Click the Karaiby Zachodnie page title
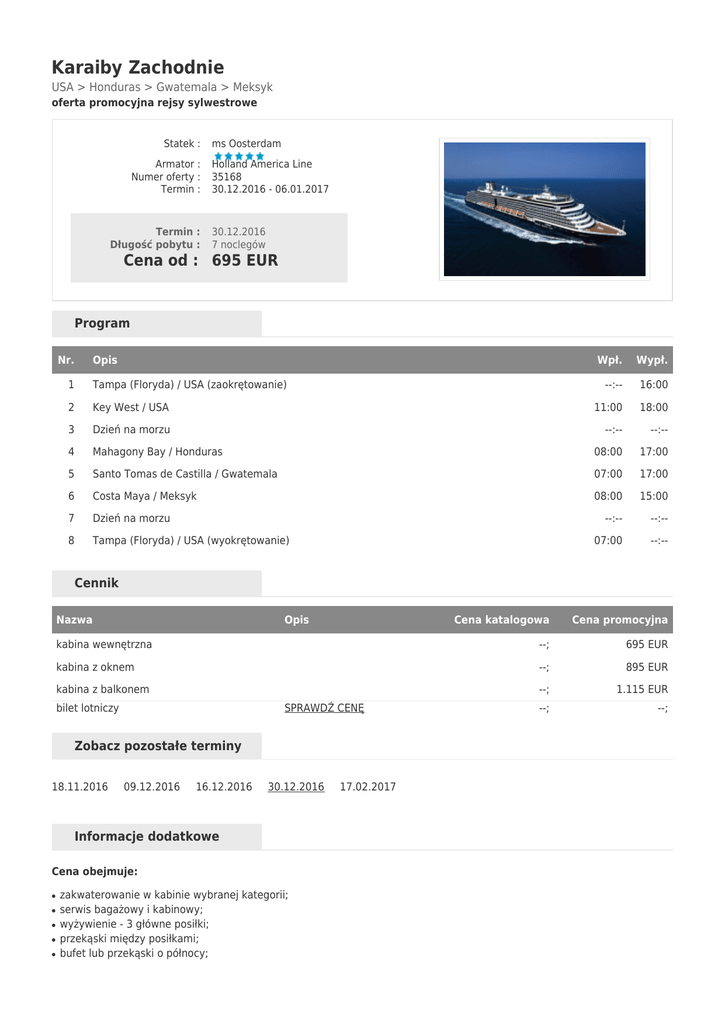This screenshot has height=1024, width=725. pos(138,68)
